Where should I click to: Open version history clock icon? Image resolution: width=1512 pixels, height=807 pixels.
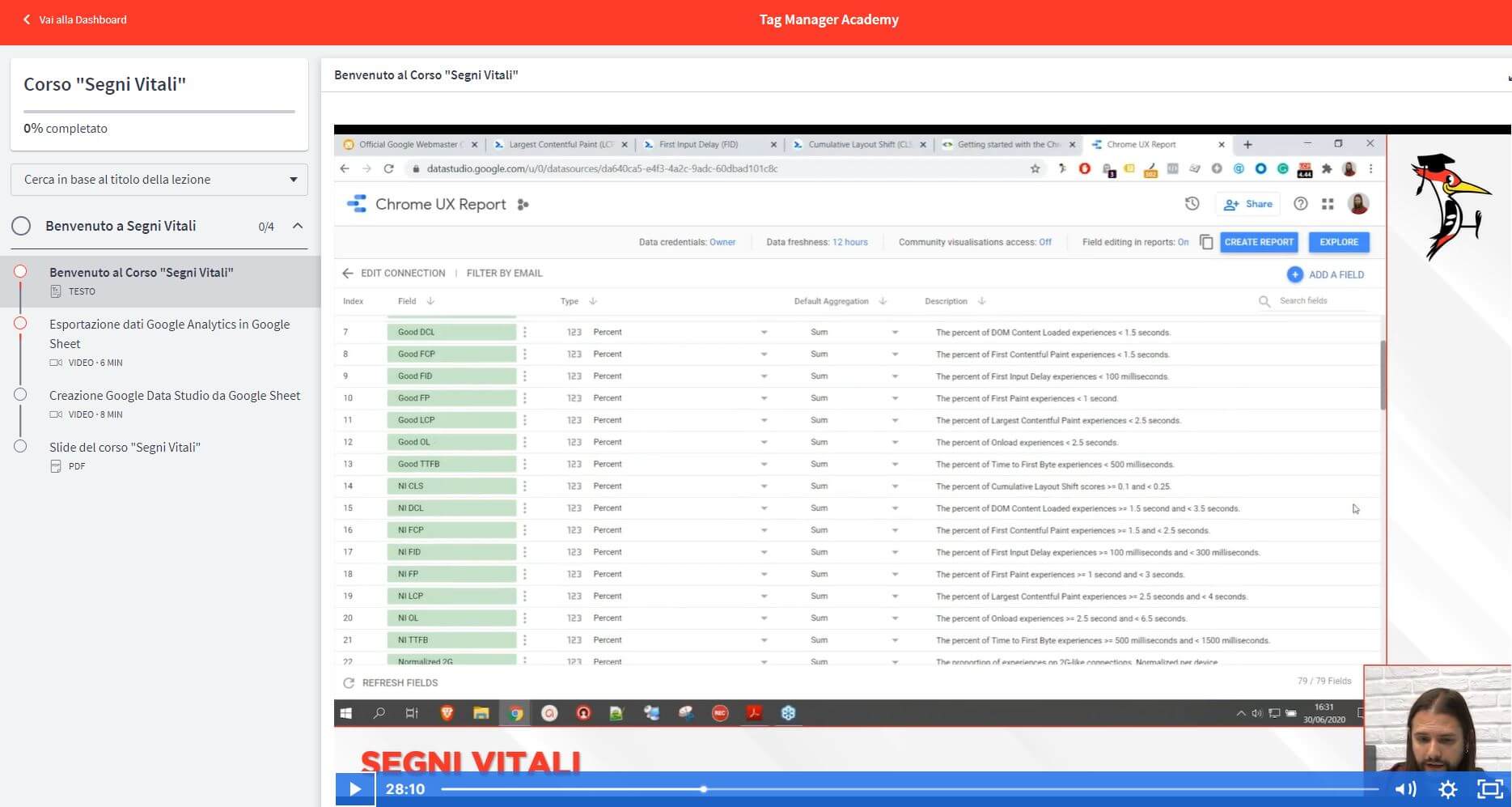point(1192,204)
